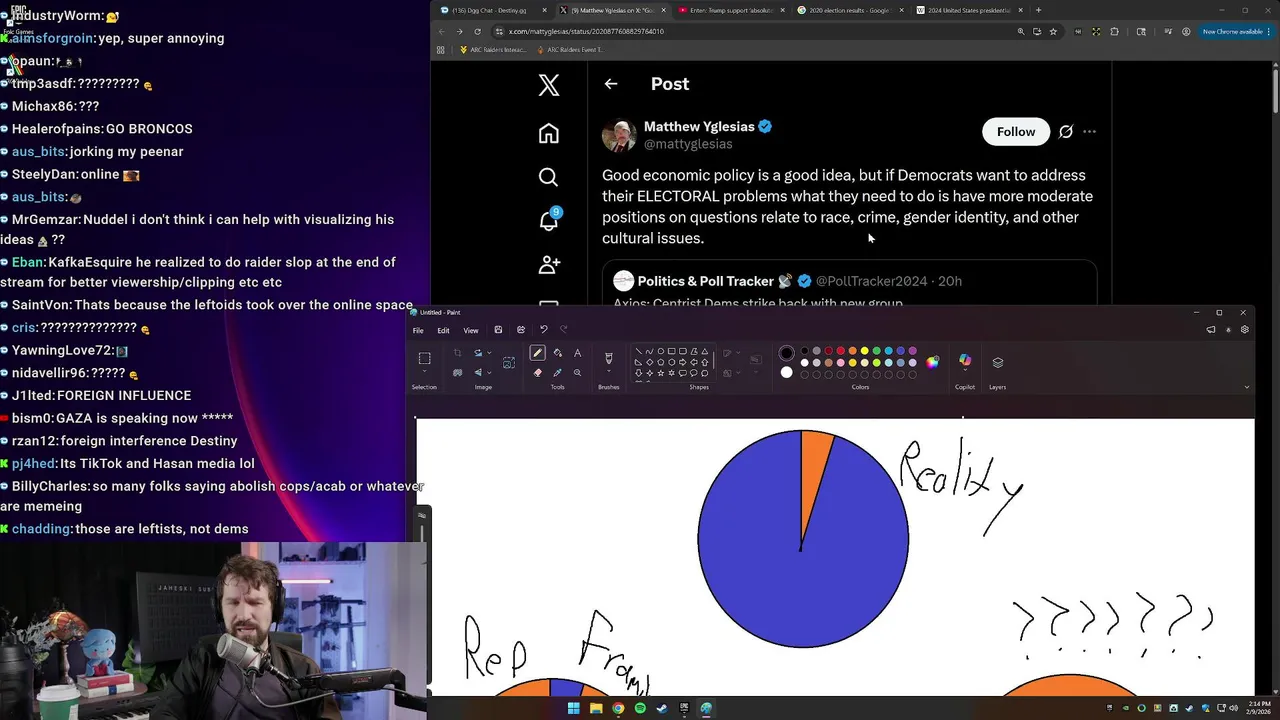Image resolution: width=1280 pixels, height=720 pixels.
Task: Click the back arrow beside Post
Action: pyautogui.click(x=611, y=84)
